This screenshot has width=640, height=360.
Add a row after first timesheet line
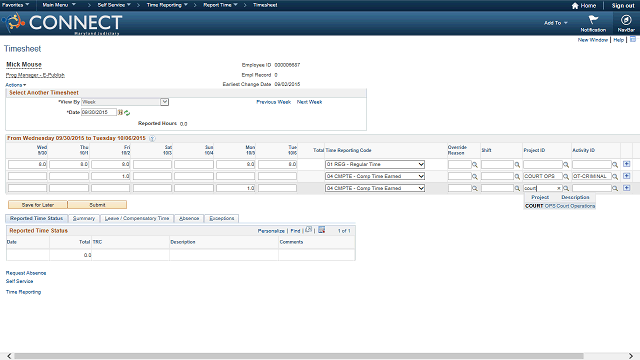[627, 164]
